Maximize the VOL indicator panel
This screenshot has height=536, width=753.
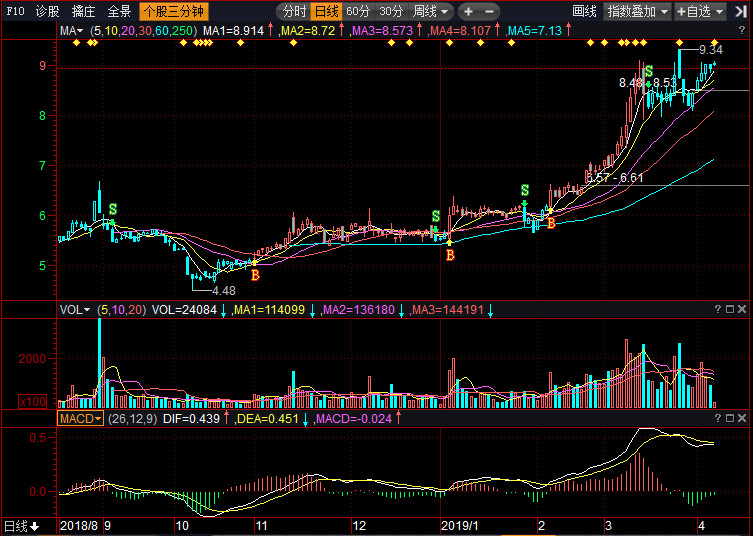(x=728, y=311)
